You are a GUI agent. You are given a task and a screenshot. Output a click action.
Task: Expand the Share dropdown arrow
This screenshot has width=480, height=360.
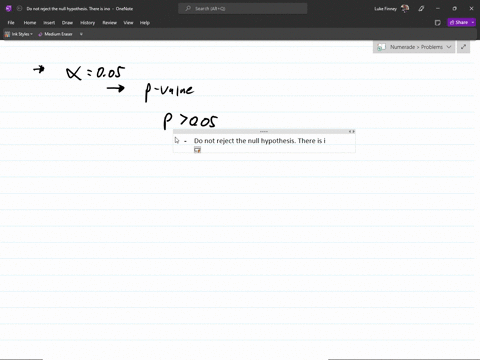(473, 22)
